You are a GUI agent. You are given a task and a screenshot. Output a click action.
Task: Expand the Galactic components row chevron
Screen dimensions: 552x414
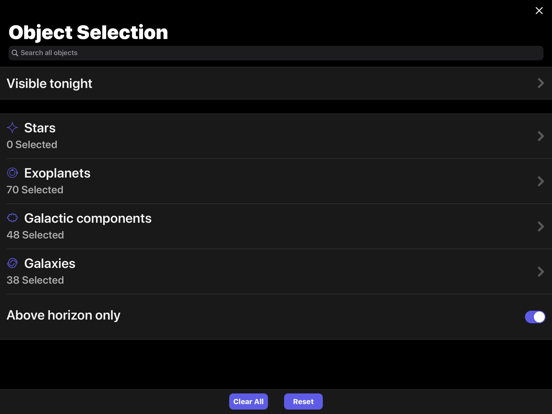click(x=541, y=226)
